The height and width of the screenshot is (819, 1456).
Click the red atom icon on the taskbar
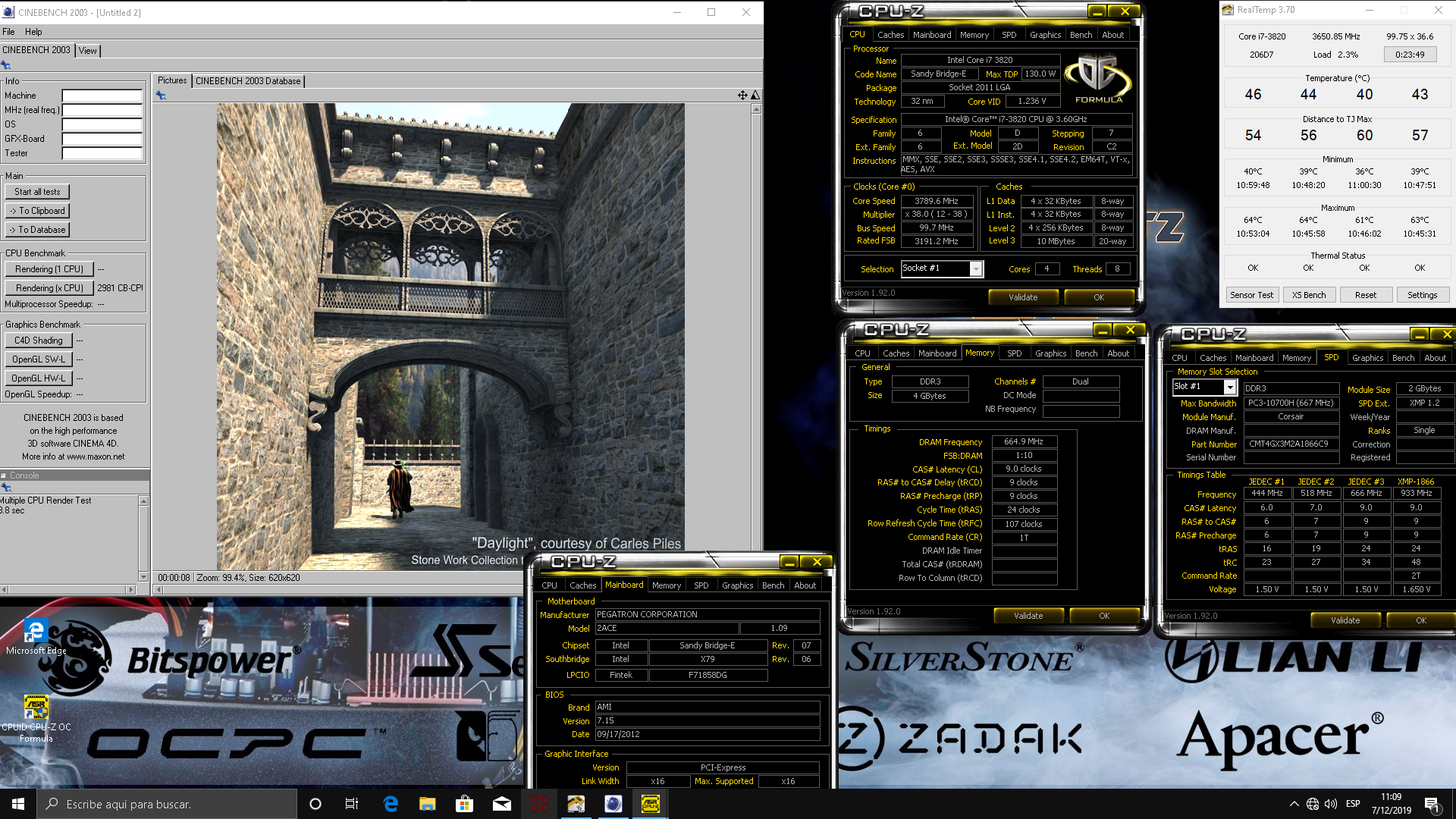point(538,804)
